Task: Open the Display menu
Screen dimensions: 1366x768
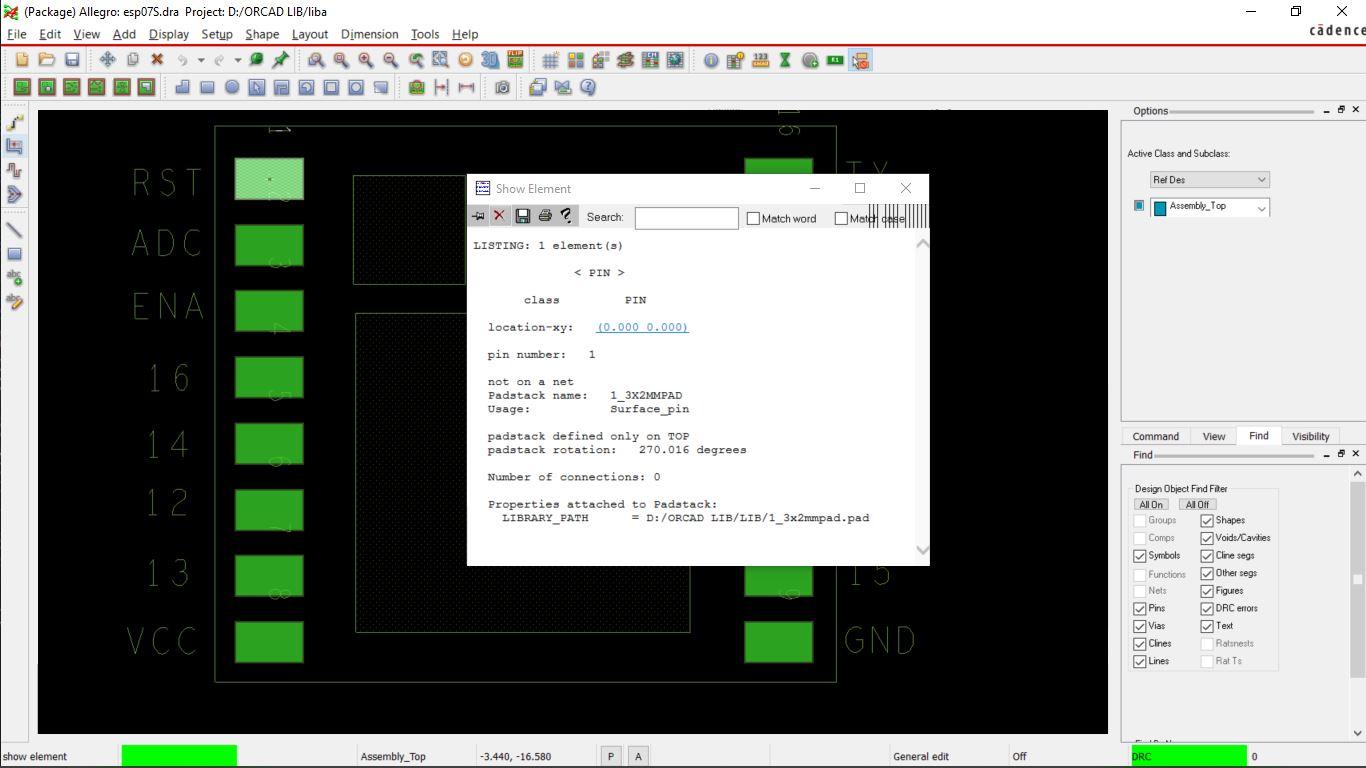Action: [169, 34]
